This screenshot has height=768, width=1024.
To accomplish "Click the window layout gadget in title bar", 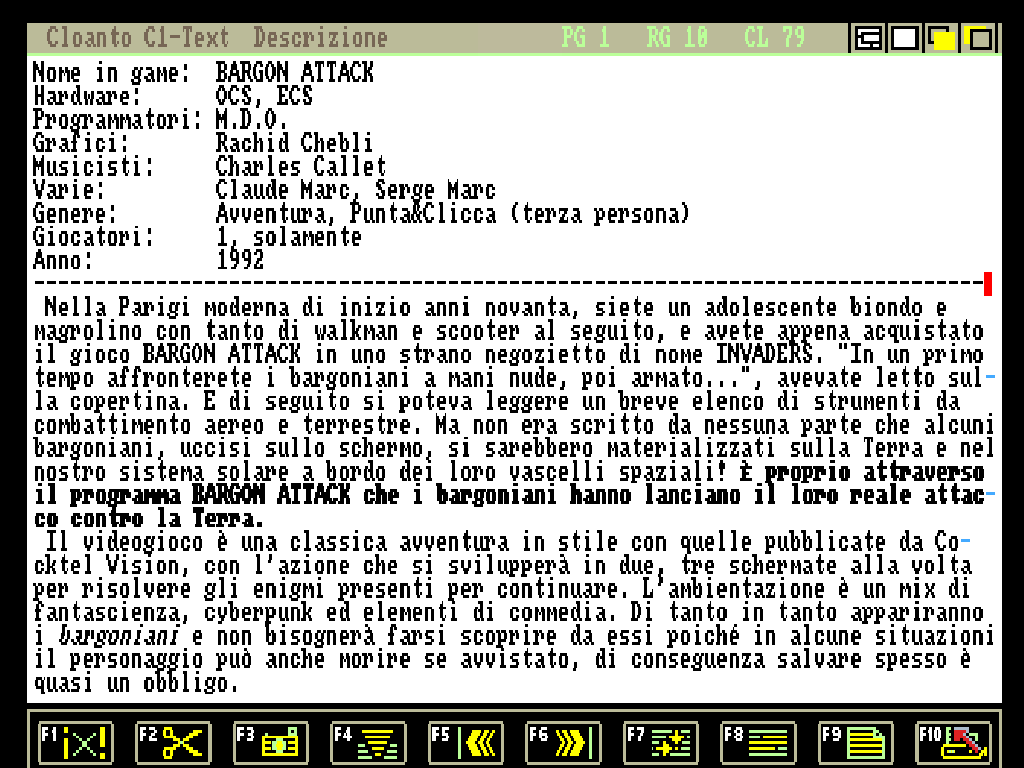I will [868, 39].
